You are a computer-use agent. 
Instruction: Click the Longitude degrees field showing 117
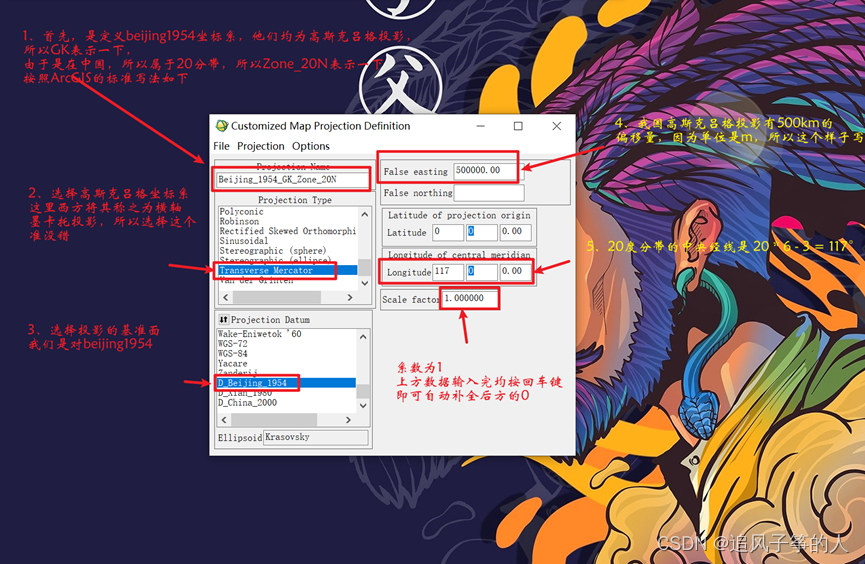click(448, 271)
